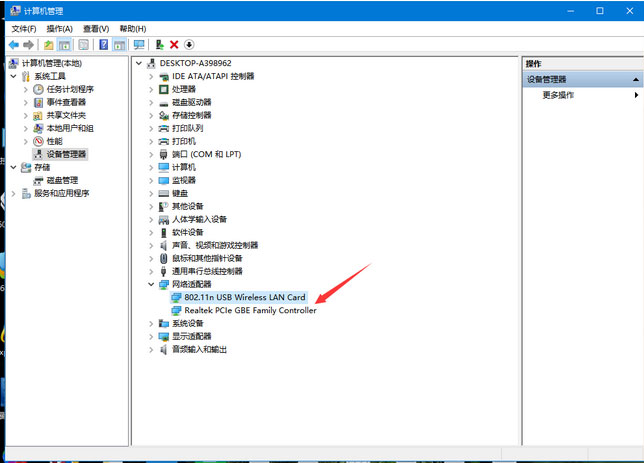Click the enable device green-arrow toolbar icon
This screenshot has width=644, height=463.
click(x=159, y=45)
